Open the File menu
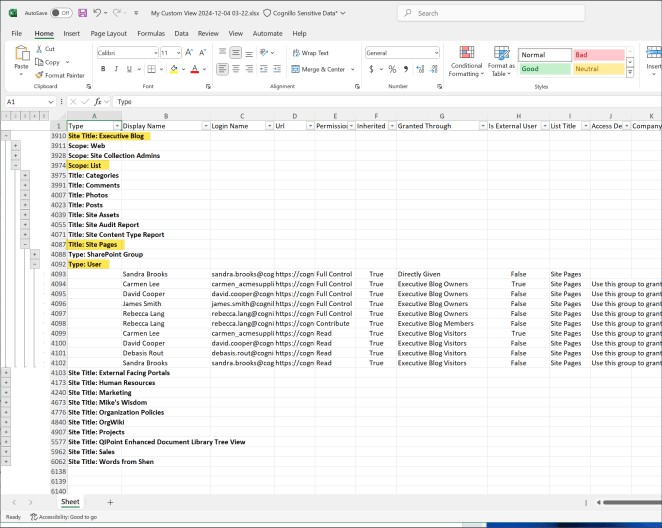 tap(17, 33)
